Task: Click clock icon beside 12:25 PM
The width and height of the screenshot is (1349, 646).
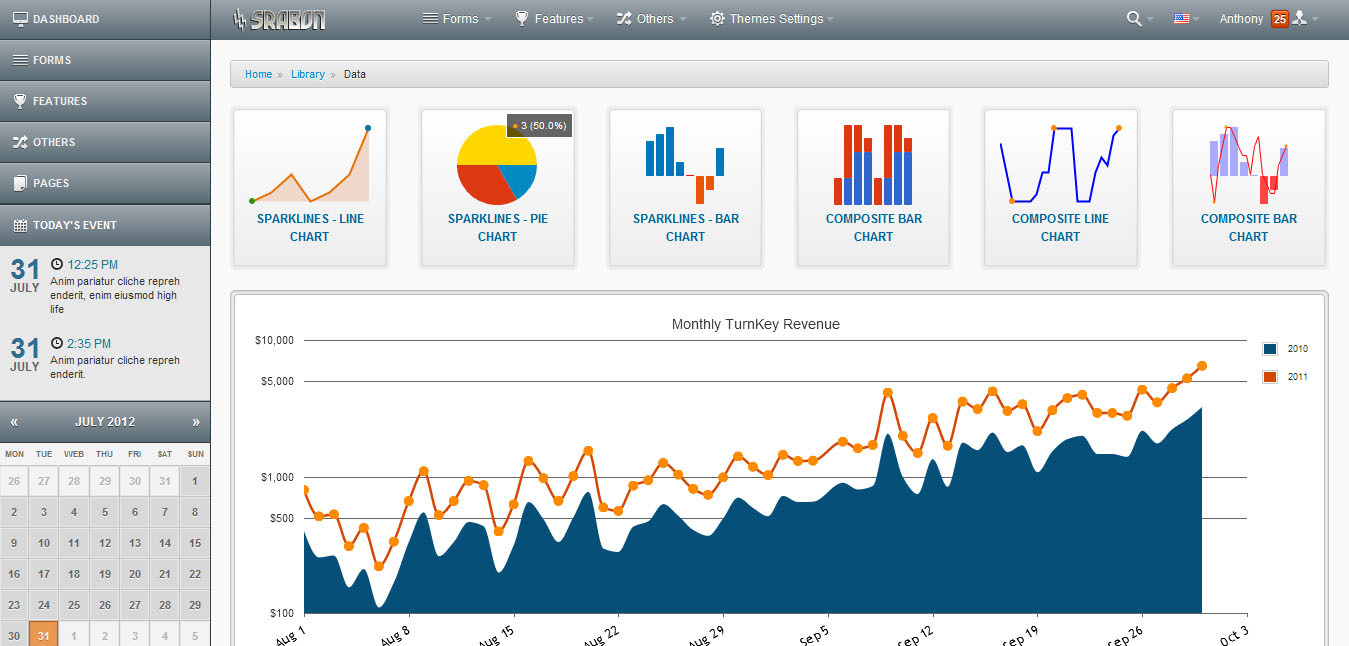Action: 56,265
